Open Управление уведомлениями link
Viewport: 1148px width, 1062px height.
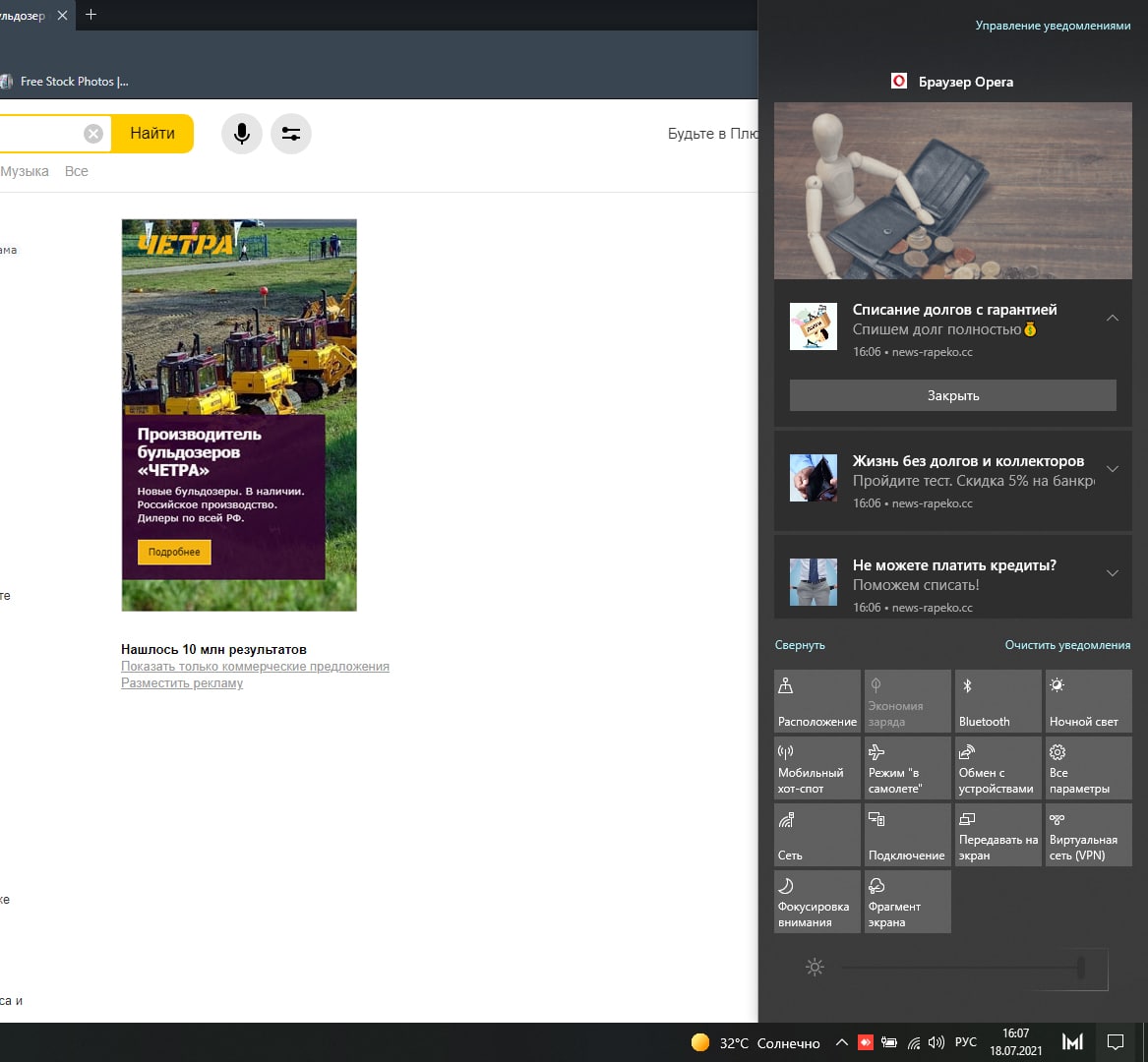pyautogui.click(x=1053, y=26)
